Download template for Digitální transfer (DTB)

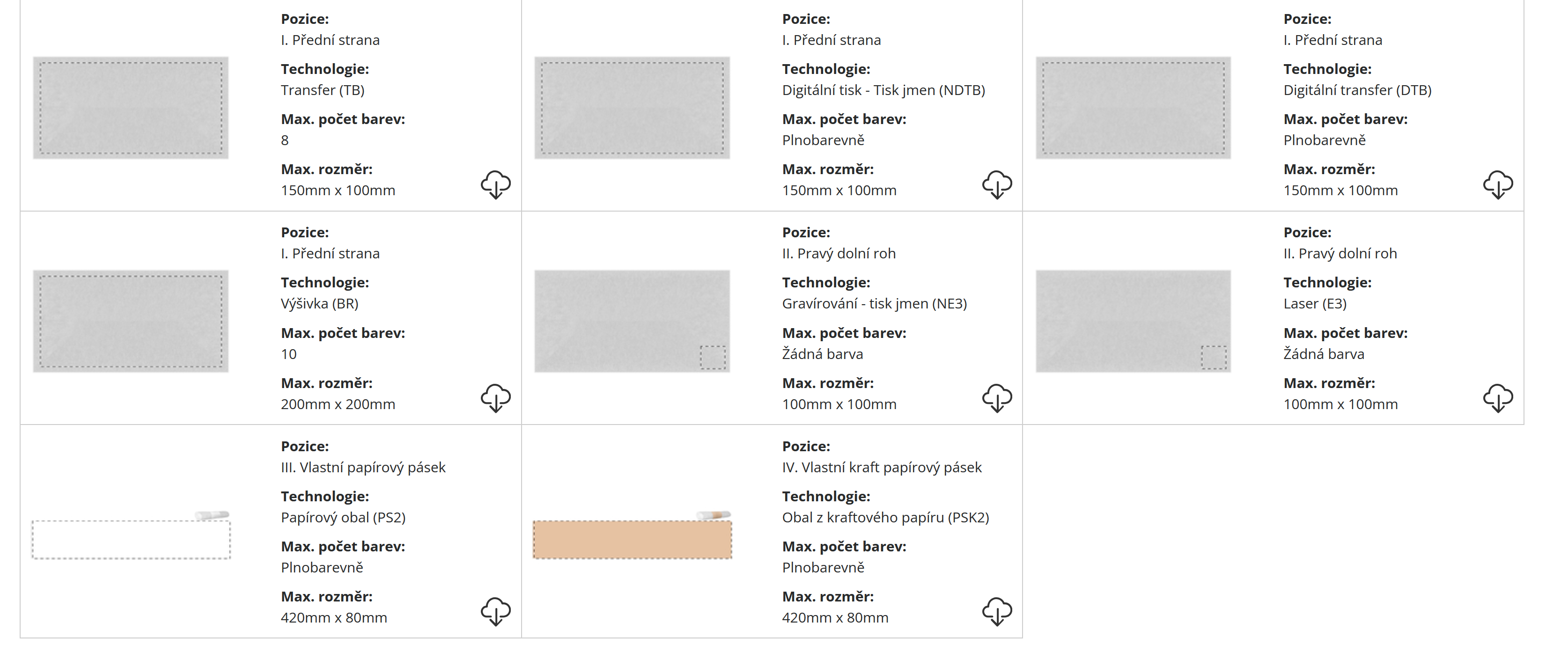tap(1497, 184)
